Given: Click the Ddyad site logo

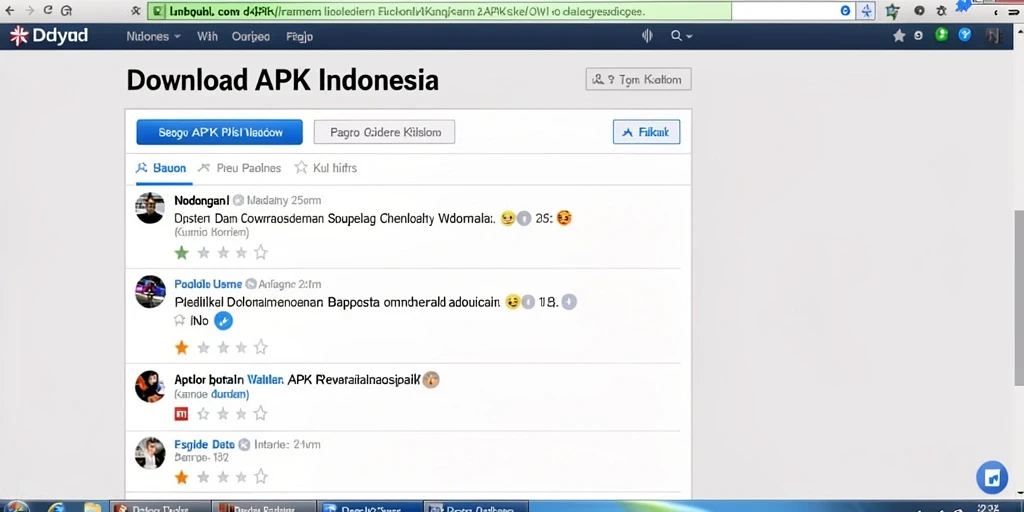Looking at the screenshot, I should click(49, 36).
